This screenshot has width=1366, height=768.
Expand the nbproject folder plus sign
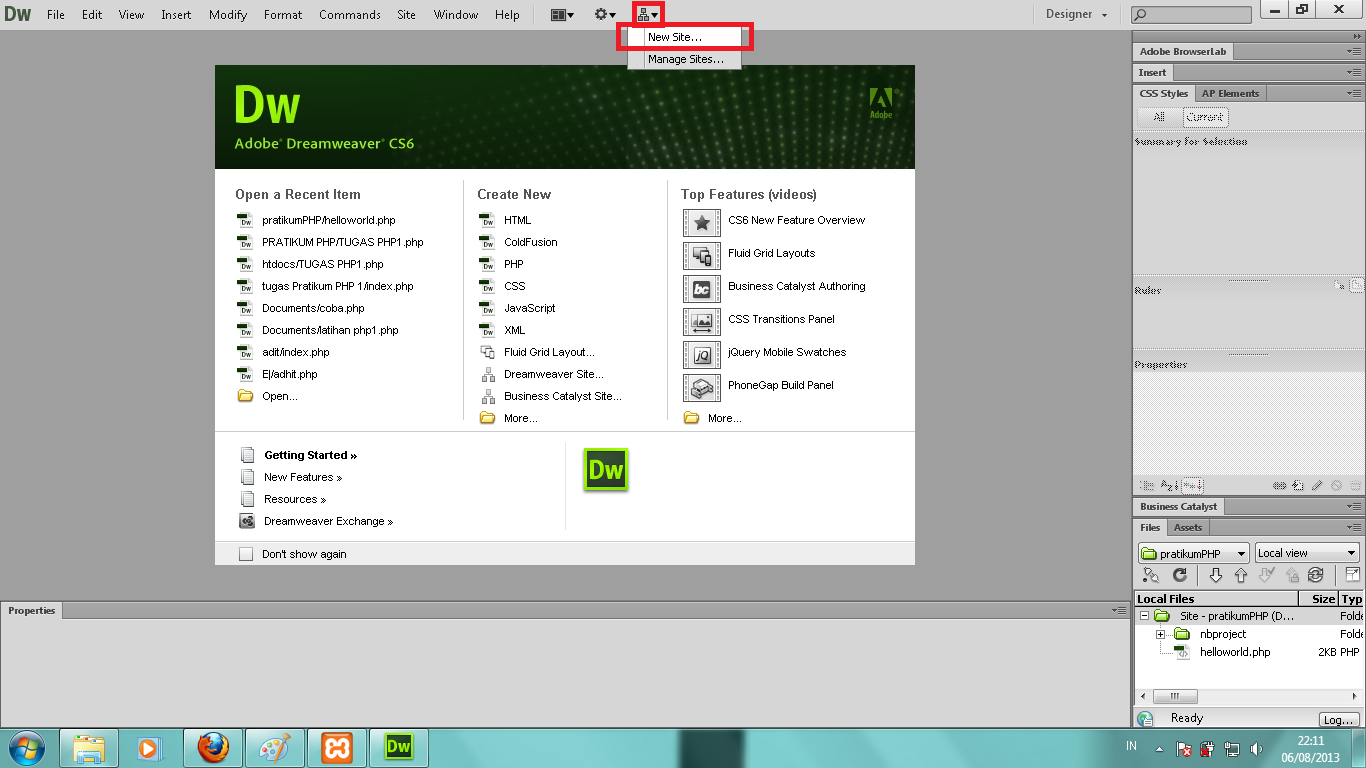(x=1161, y=634)
